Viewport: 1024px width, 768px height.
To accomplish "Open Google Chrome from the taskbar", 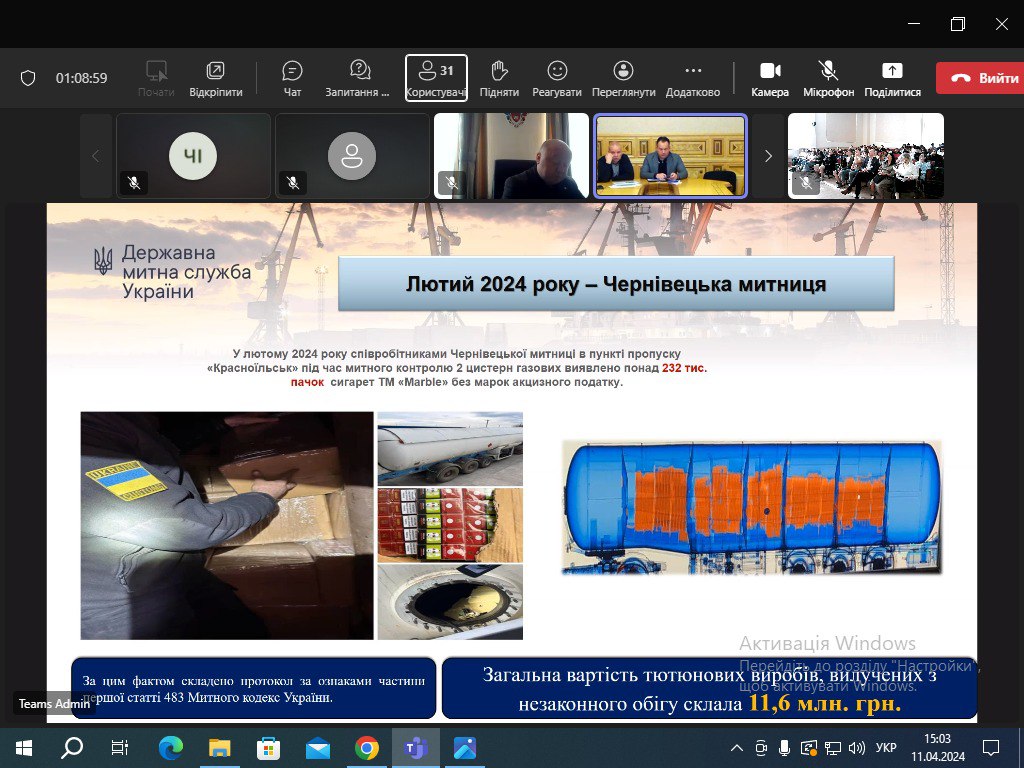I will coord(367,747).
